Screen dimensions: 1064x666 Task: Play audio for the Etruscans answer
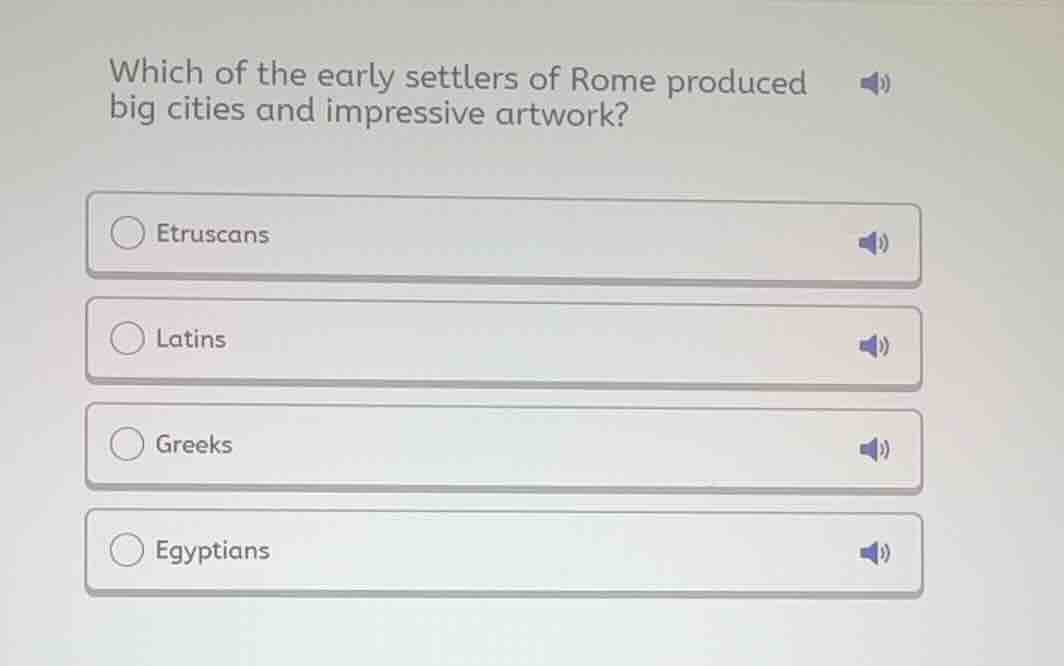click(x=875, y=240)
